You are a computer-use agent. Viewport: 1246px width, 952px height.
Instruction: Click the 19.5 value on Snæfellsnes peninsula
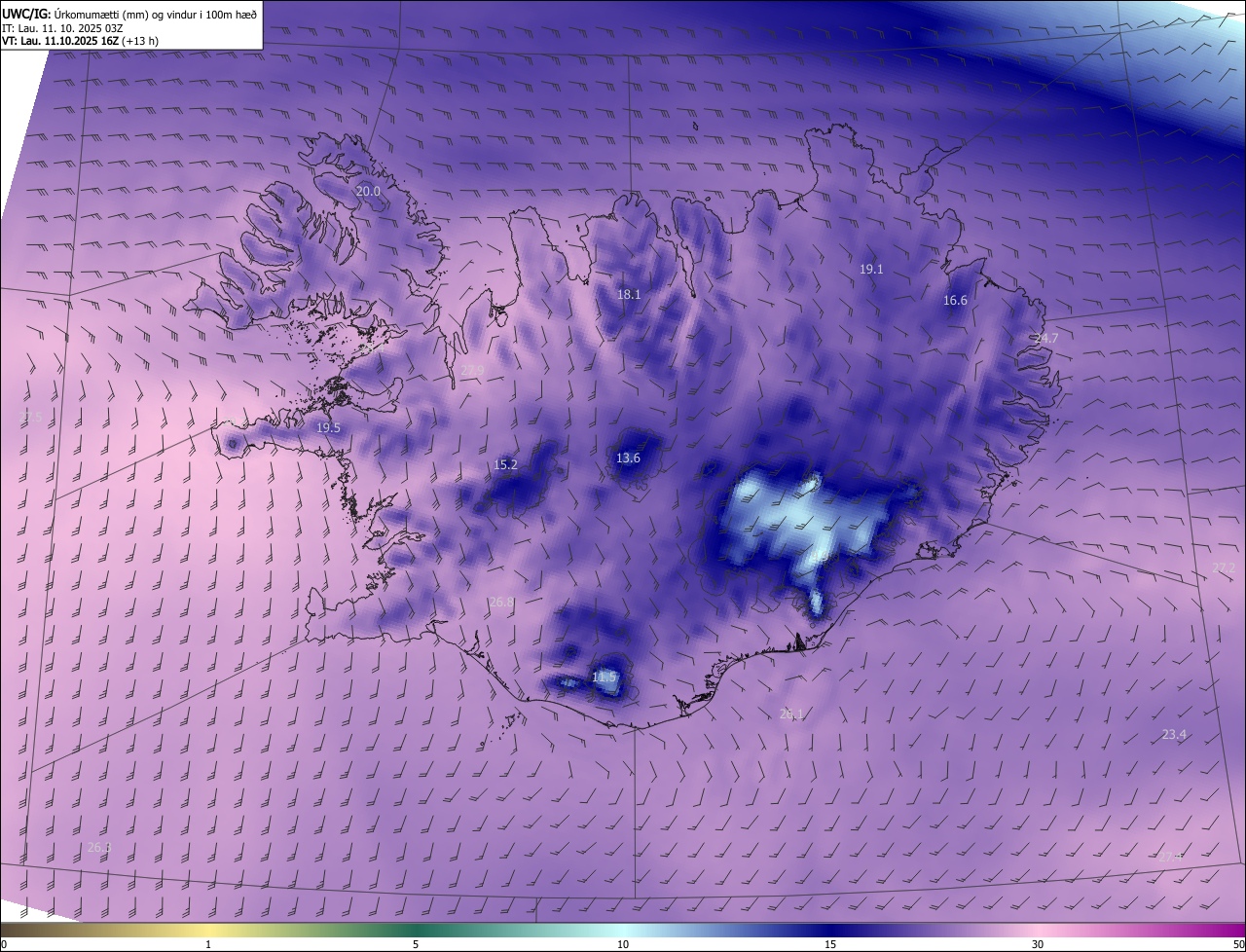(328, 428)
